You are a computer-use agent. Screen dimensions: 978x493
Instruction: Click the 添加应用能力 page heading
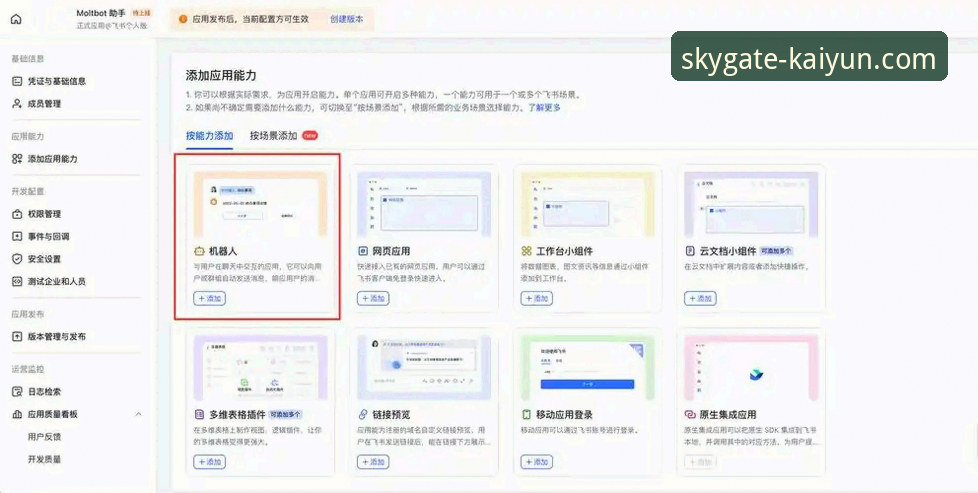click(x=221, y=76)
